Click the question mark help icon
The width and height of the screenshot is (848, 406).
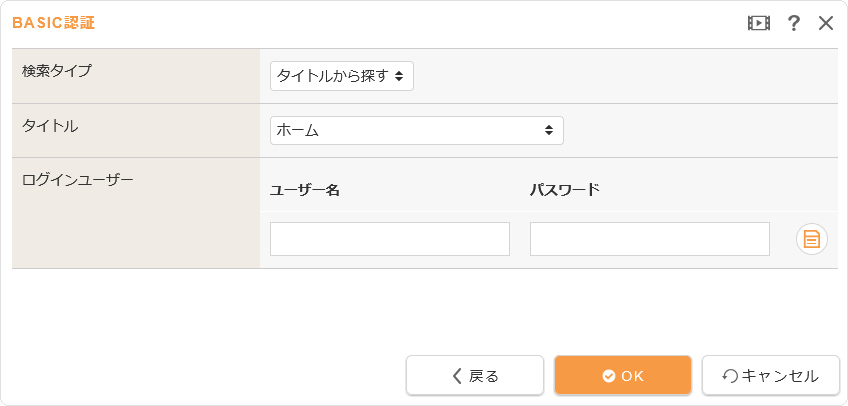click(x=794, y=23)
